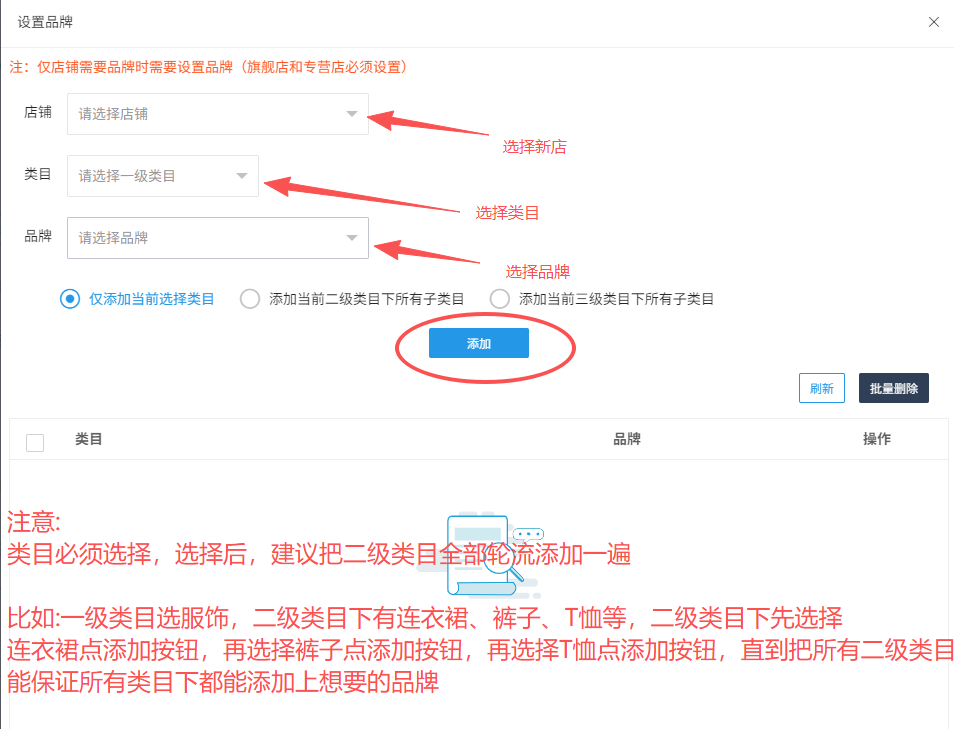Open the 请选择一级类目 dropdown
The width and height of the screenshot is (954, 729).
163,176
